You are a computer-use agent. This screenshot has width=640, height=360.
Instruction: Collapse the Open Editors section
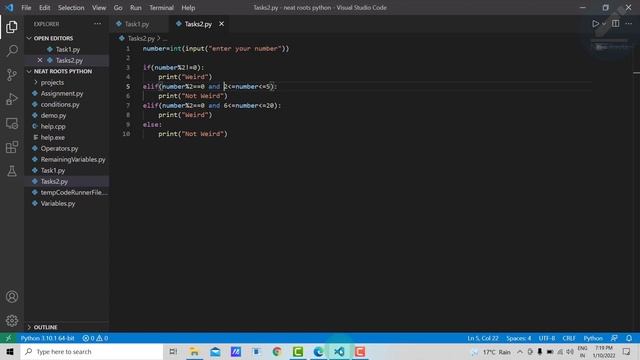[x=29, y=38]
